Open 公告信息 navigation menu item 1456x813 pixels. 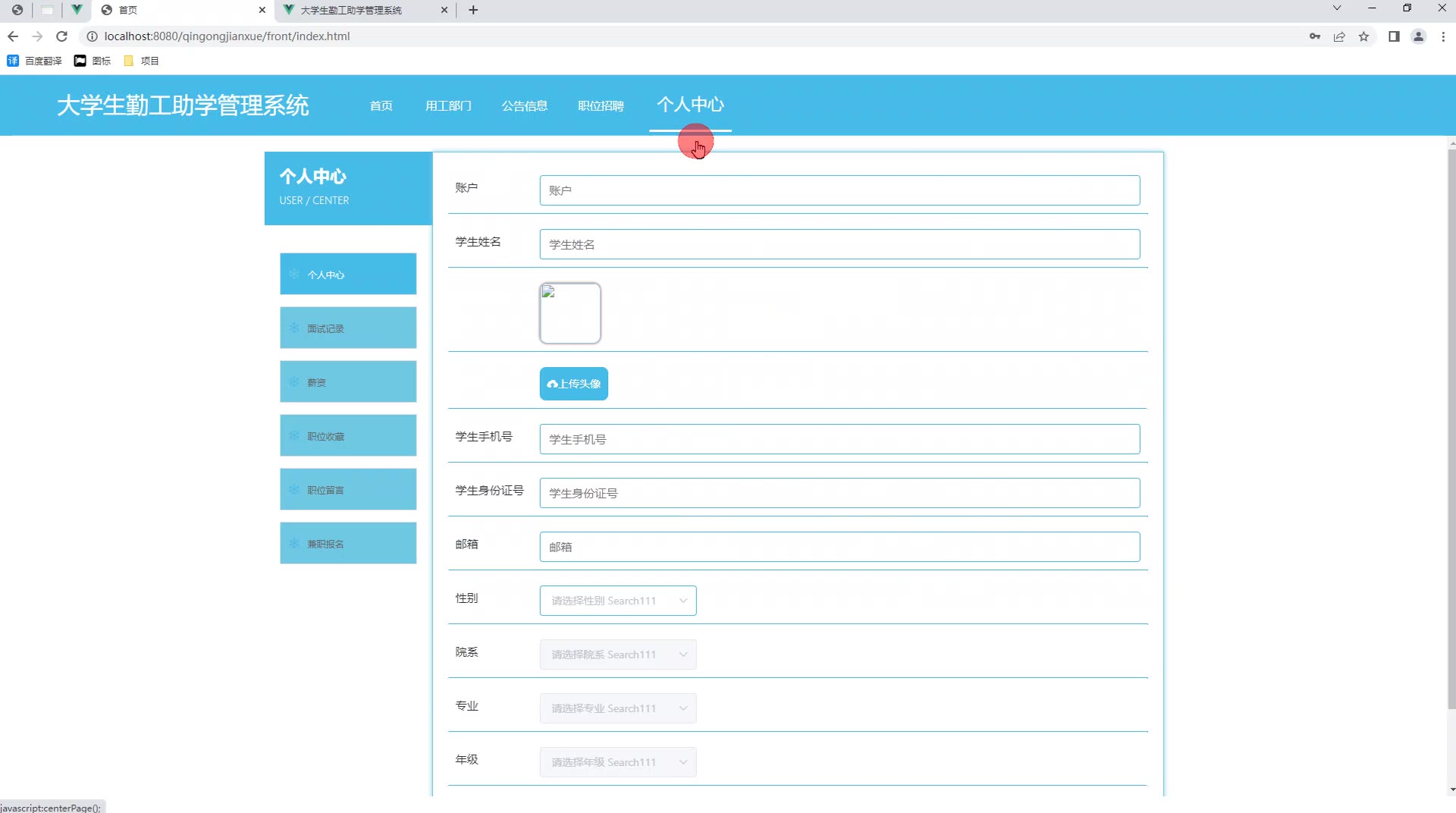coord(524,105)
